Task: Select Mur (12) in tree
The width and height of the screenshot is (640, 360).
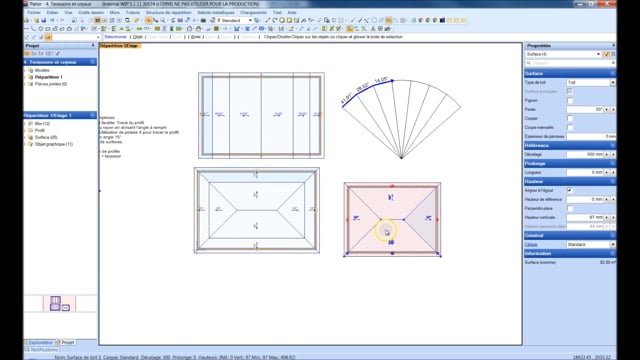Action: [42, 123]
